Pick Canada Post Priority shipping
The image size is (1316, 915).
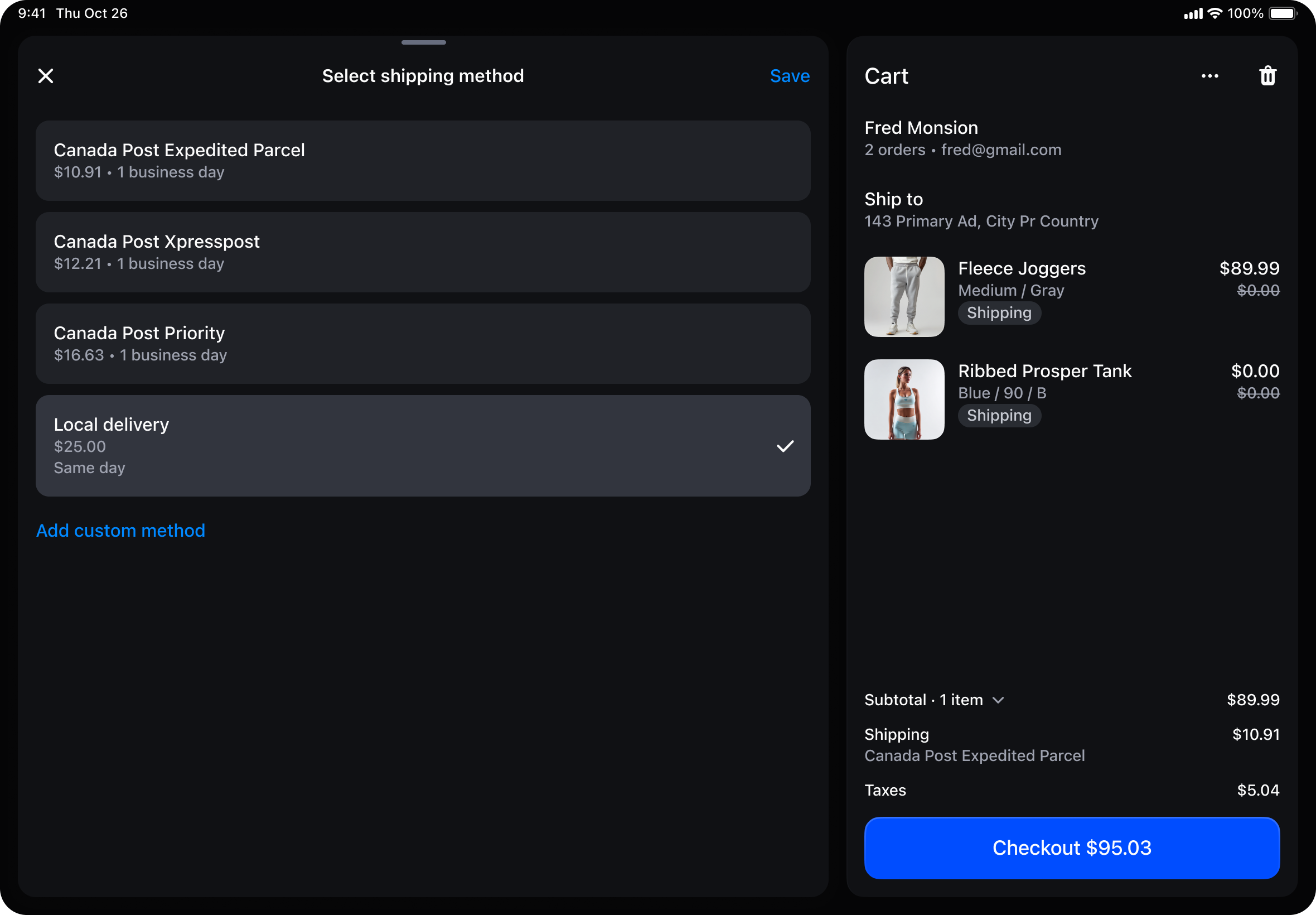click(x=423, y=344)
